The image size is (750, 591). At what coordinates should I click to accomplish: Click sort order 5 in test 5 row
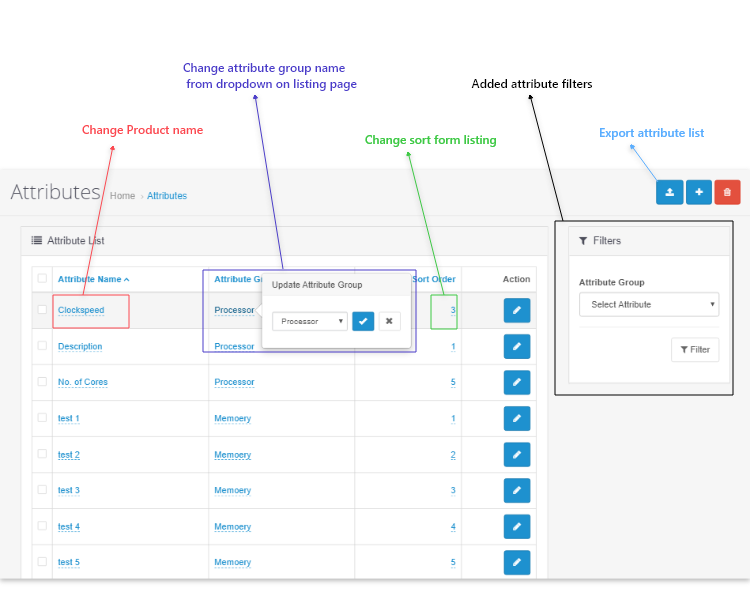coord(453,562)
